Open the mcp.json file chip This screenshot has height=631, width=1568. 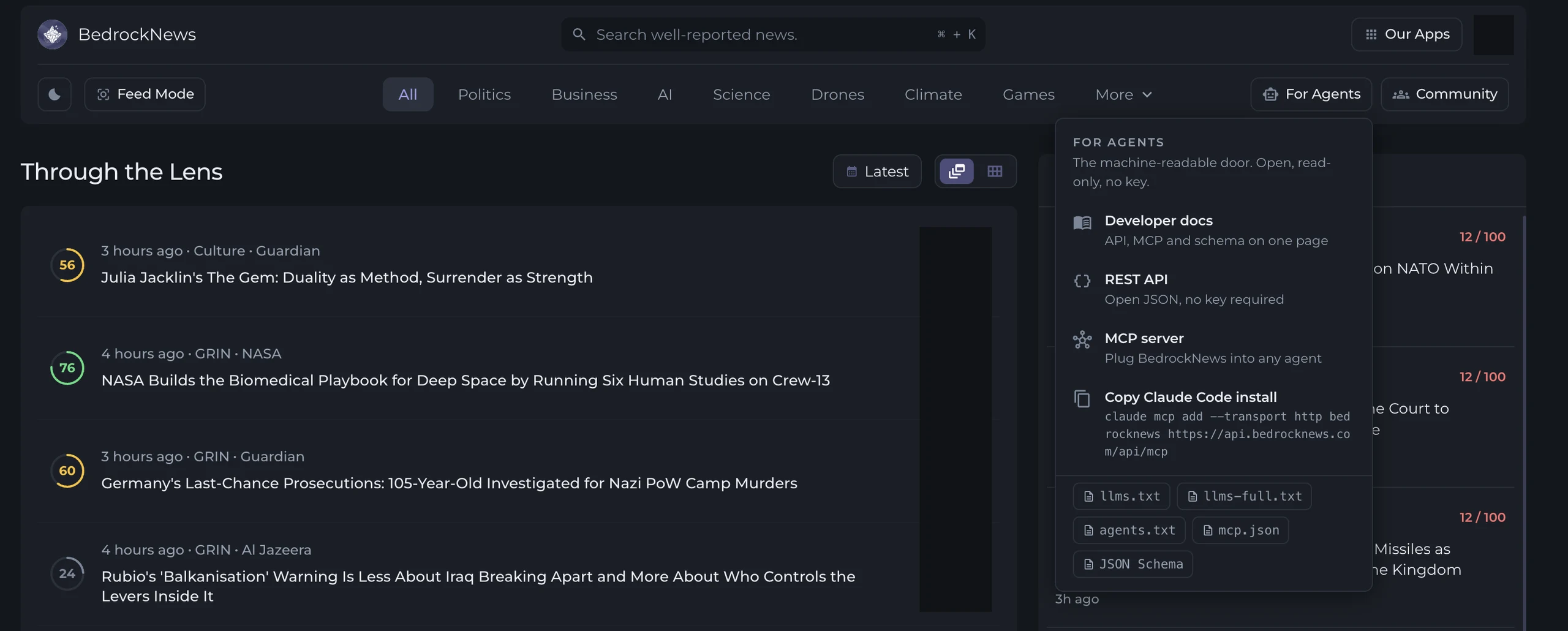1240,531
